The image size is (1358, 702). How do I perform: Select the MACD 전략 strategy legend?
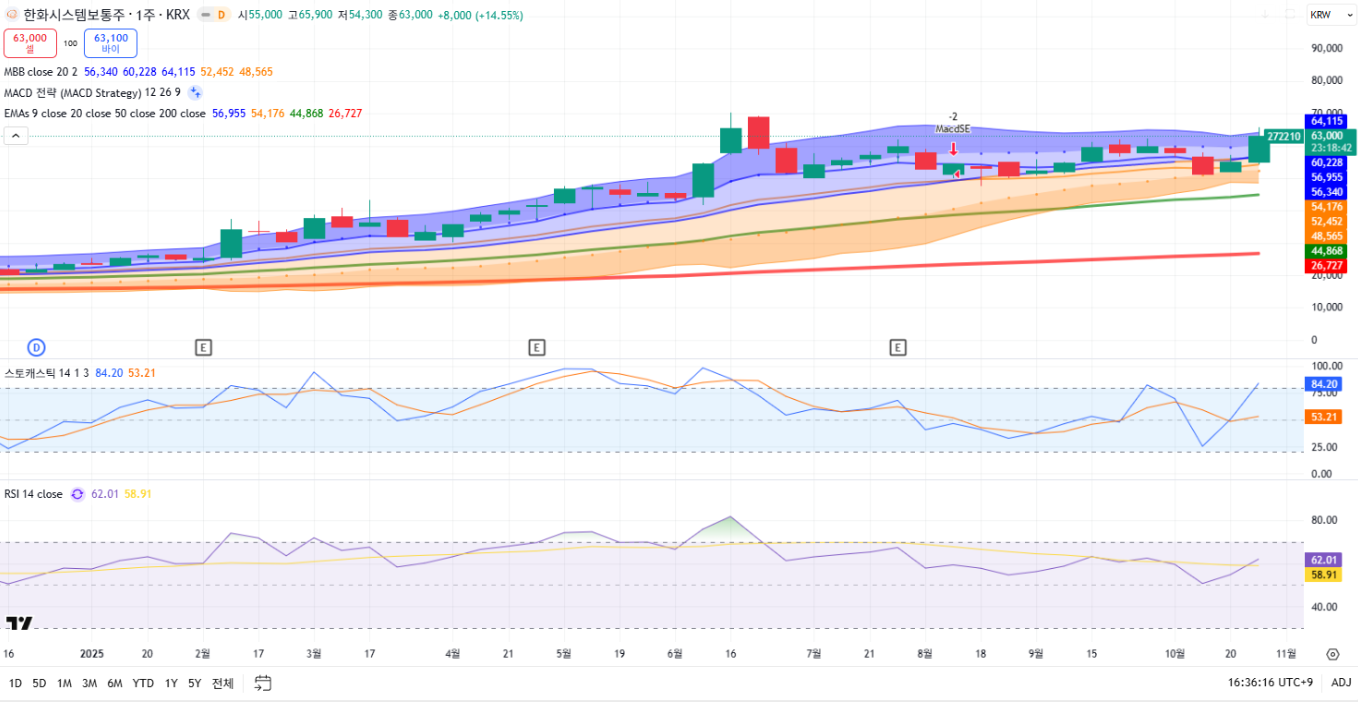pos(92,92)
